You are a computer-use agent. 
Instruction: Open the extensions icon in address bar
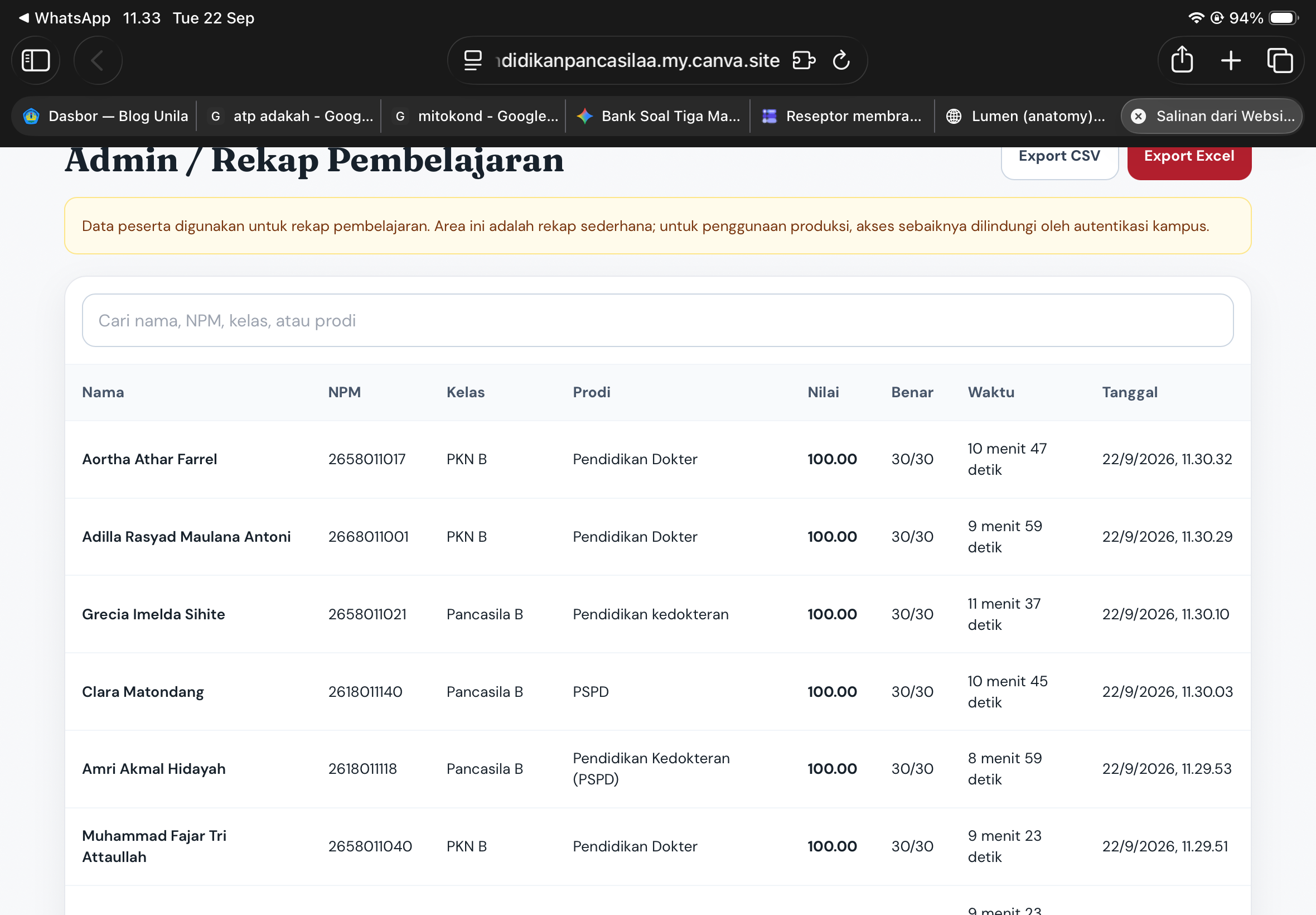tap(804, 60)
